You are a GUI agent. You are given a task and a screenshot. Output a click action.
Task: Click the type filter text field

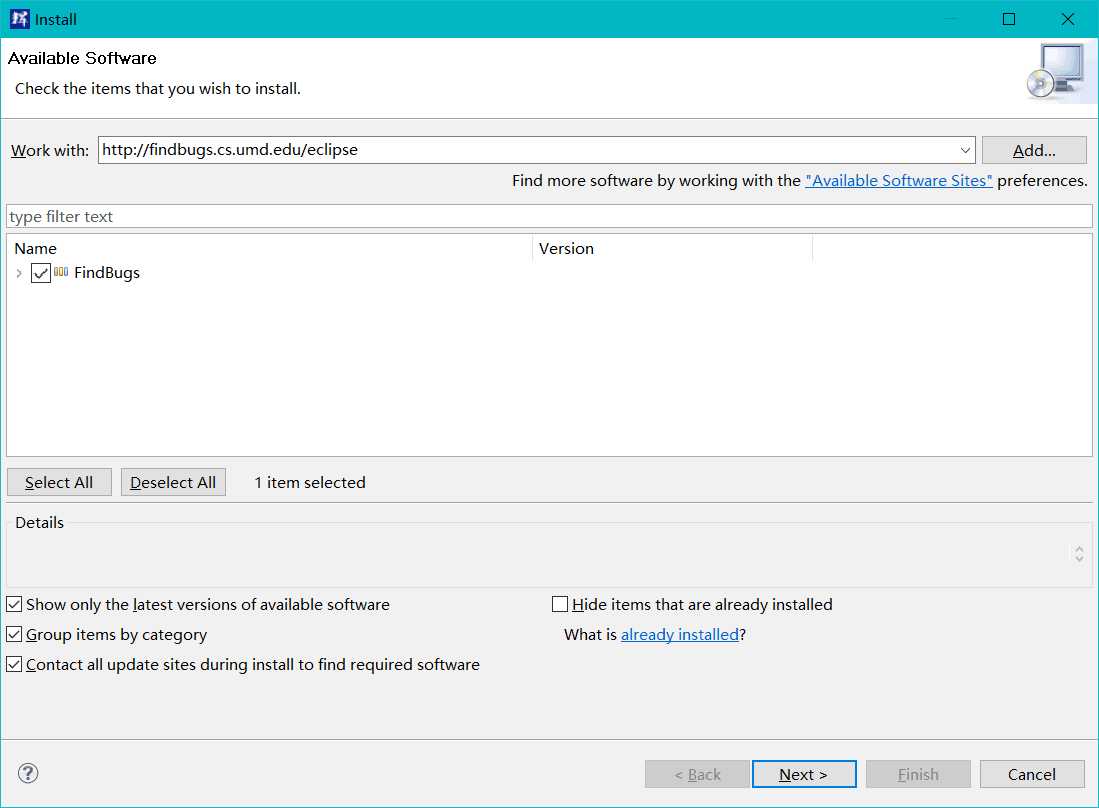550,217
